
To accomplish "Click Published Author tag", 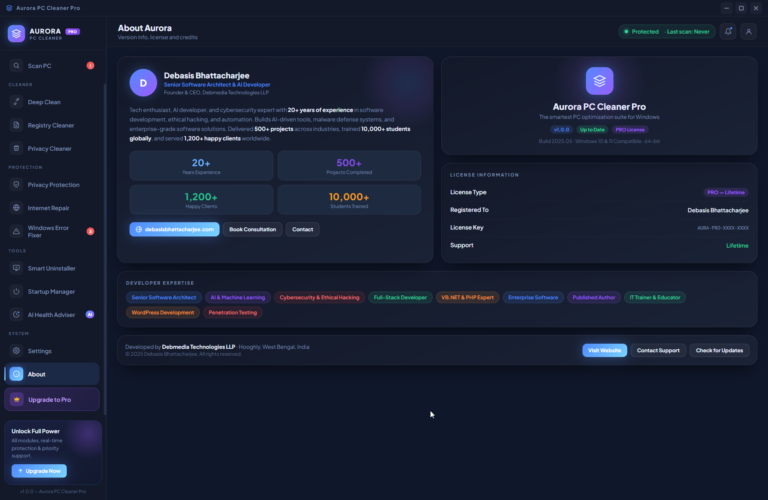I will point(594,297).
